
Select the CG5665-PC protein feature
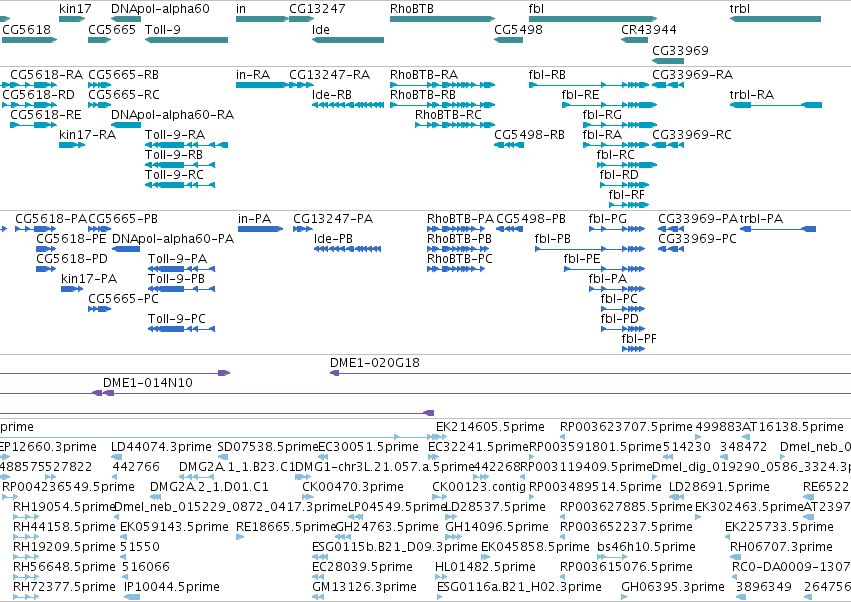[x=99, y=309]
